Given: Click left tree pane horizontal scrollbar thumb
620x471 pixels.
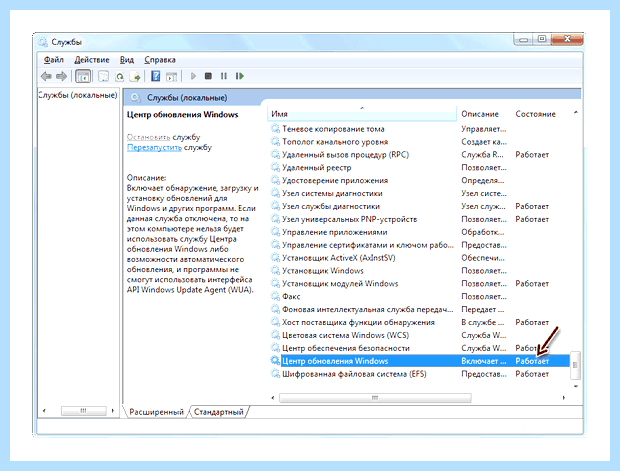Looking at the screenshot, I should tap(83, 410).
